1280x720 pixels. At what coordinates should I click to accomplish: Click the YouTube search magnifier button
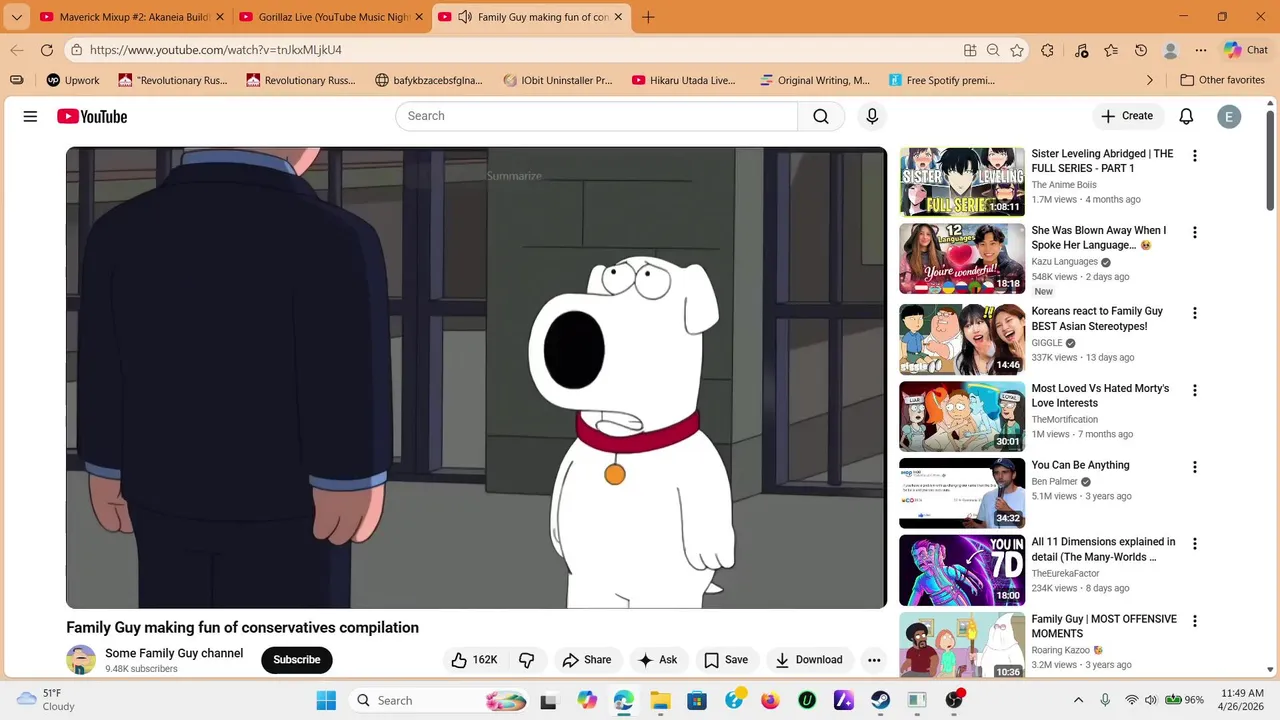pos(821,117)
